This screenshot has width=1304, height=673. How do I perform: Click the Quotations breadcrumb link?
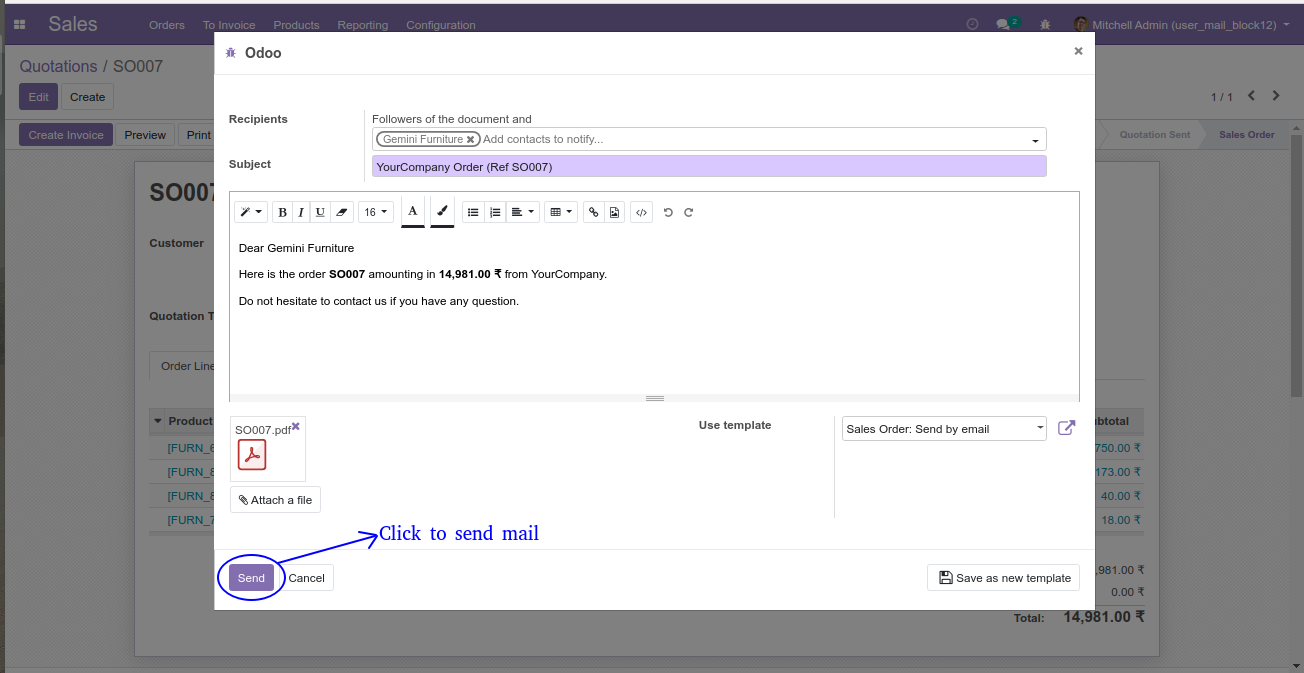pyautogui.click(x=58, y=66)
